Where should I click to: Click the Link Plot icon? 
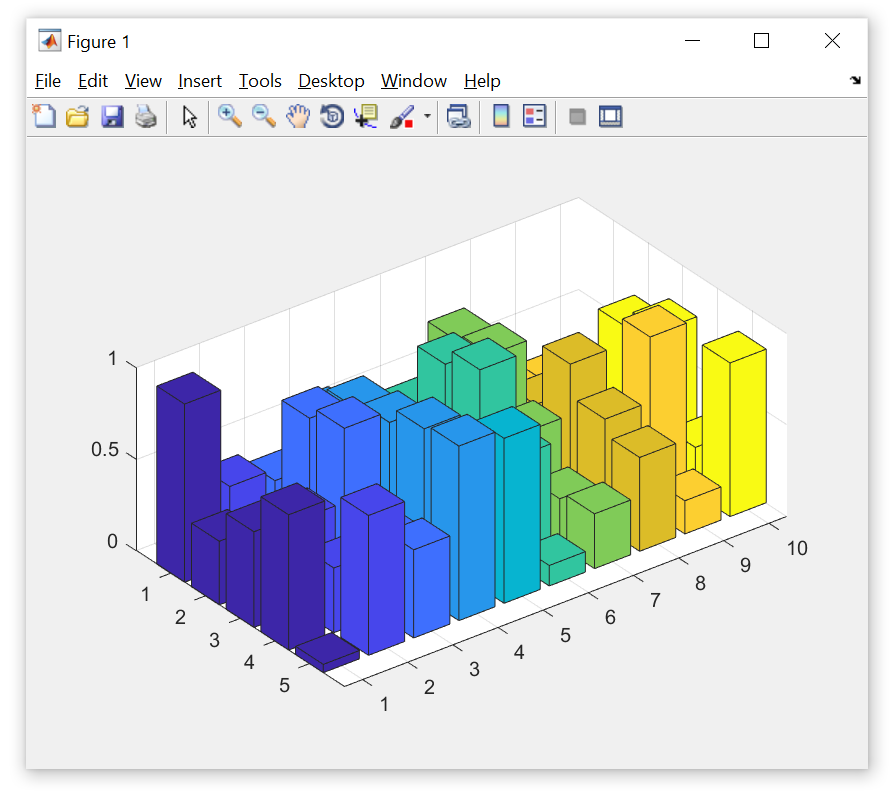(459, 116)
